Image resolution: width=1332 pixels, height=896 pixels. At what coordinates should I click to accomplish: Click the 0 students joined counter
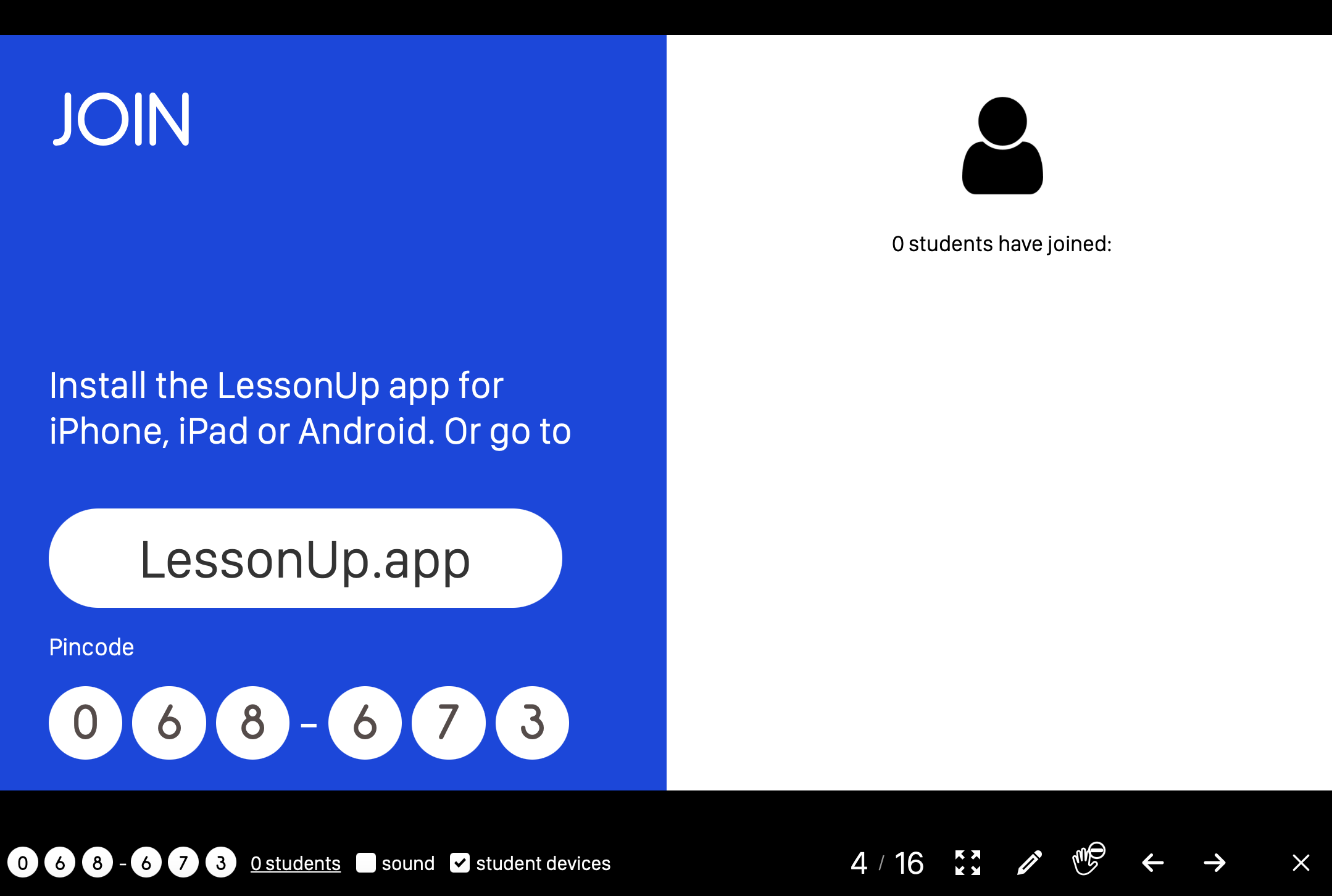pos(294,863)
